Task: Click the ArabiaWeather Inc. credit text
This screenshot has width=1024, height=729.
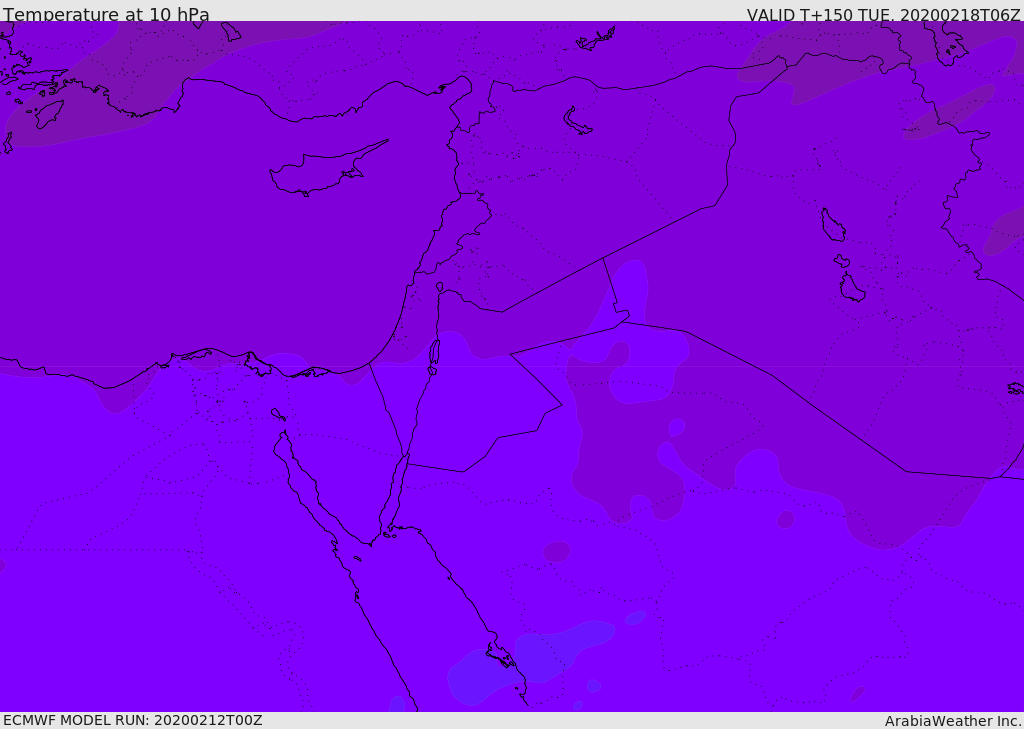Action: pos(952,721)
